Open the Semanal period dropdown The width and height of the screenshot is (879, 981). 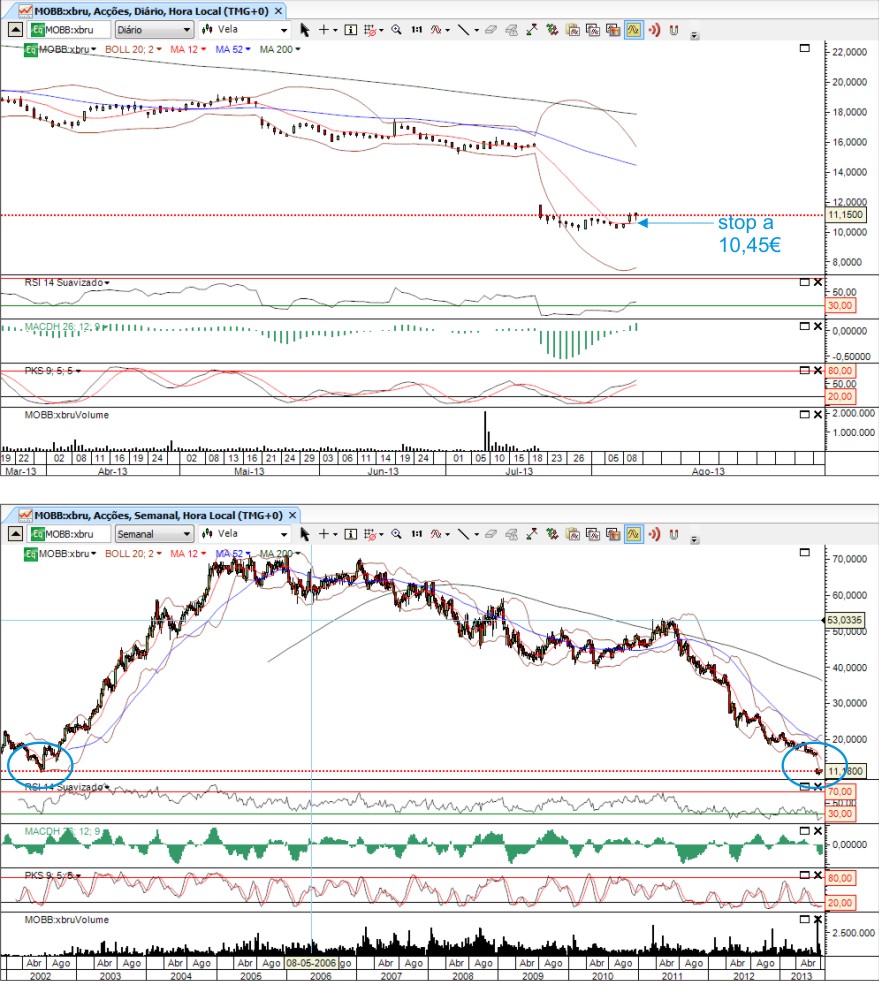click(x=153, y=534)
